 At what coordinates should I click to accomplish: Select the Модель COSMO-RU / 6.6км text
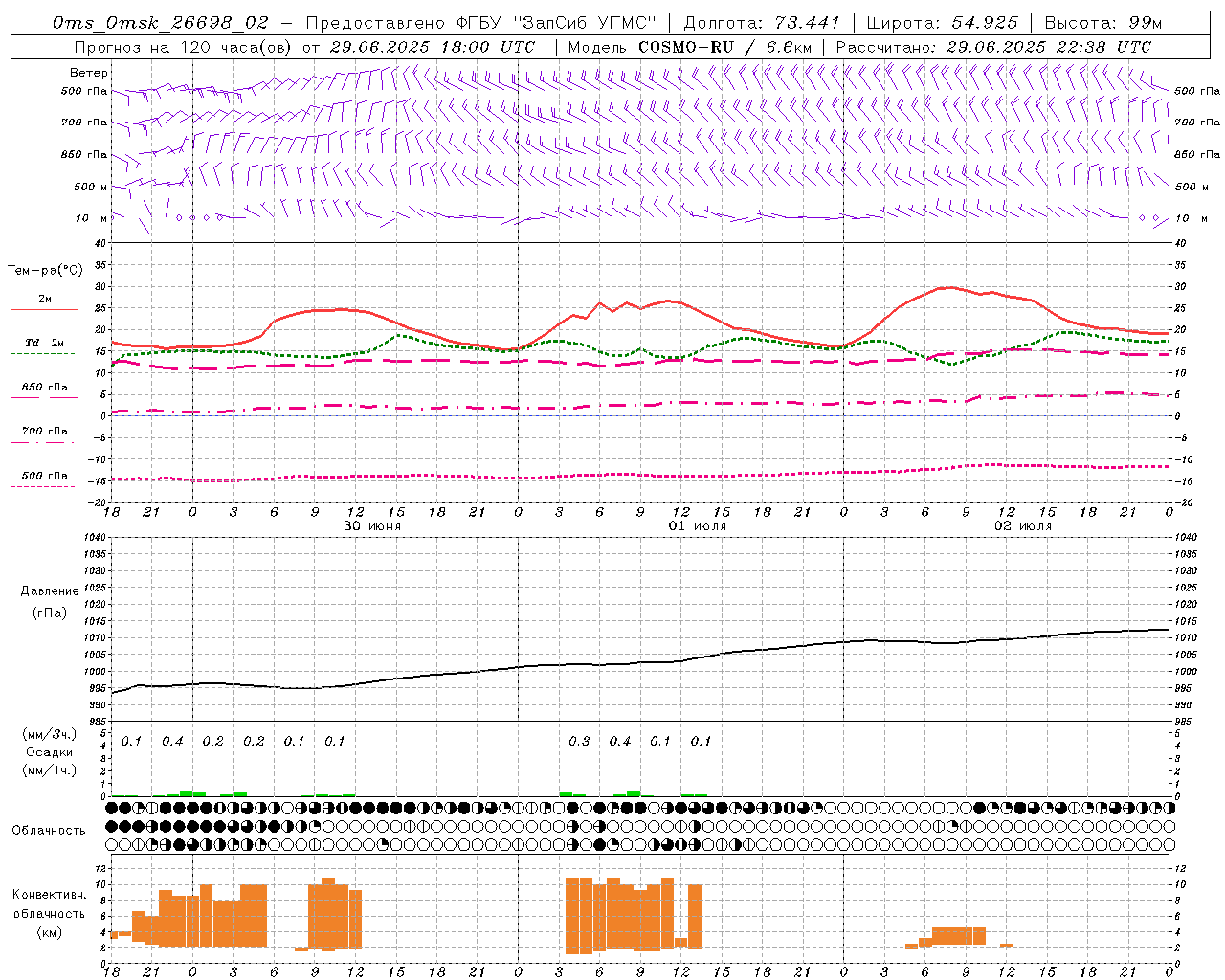690,47
